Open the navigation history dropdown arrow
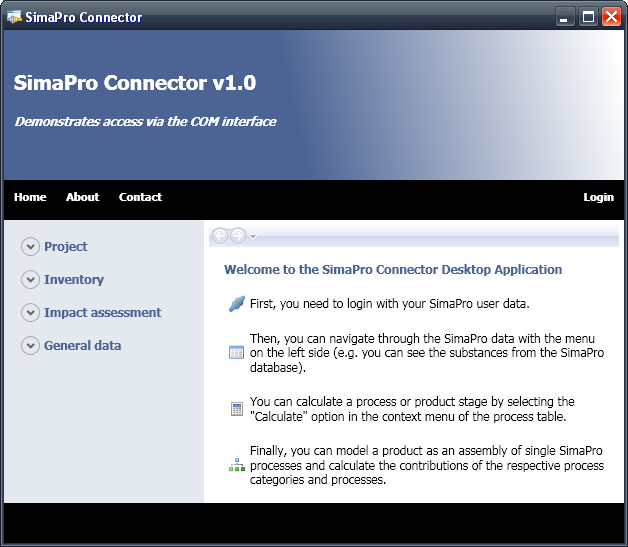Viewport: 628px width, 547px height. tap(253, 237)
